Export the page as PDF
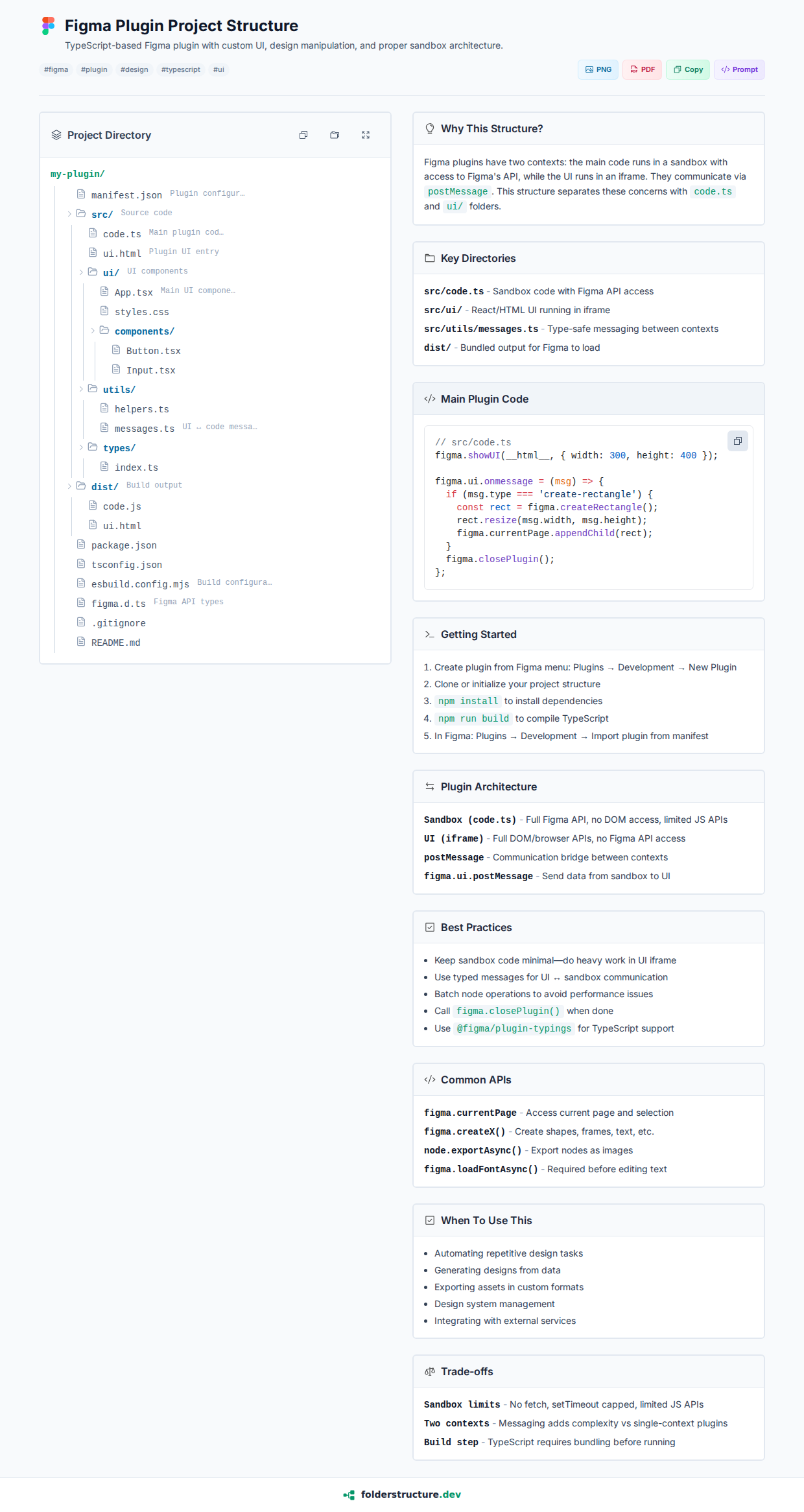Image resolution: width=804 pixels, height=1512 pixels. coord(642,69)
